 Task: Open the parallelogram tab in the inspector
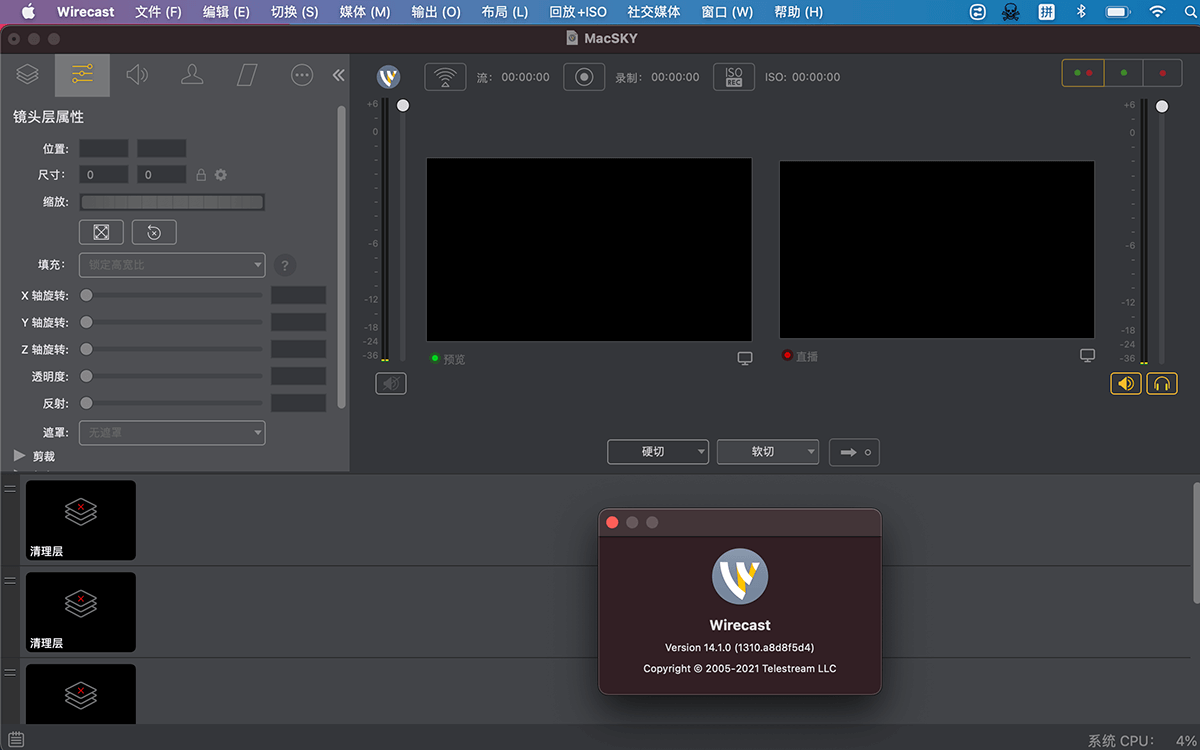(x=247, y=75)
